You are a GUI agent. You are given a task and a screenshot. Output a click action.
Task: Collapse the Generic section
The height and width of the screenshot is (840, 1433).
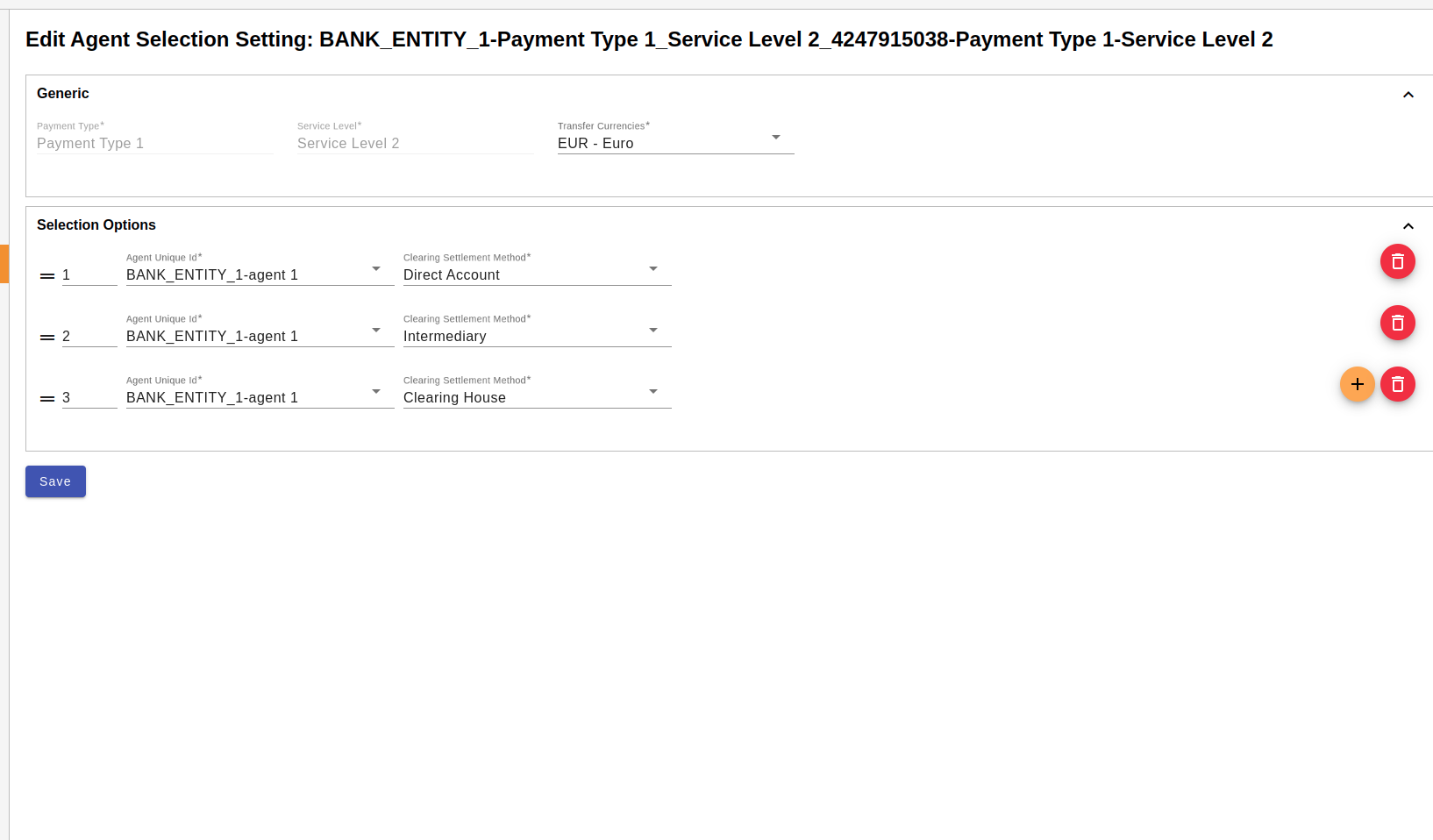point(1408,95)
